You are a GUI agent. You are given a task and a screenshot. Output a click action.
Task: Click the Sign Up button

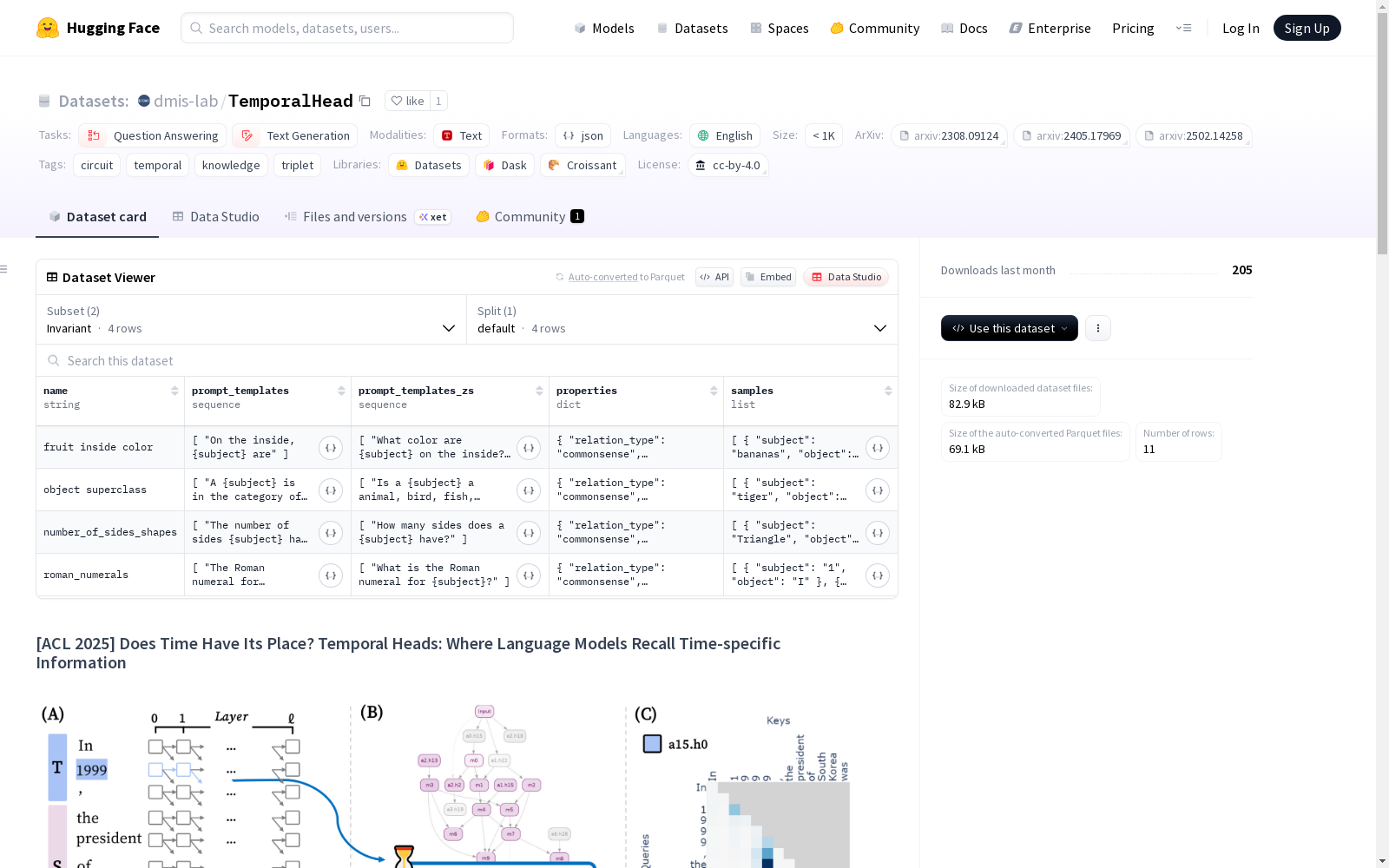coord(1307,28)
